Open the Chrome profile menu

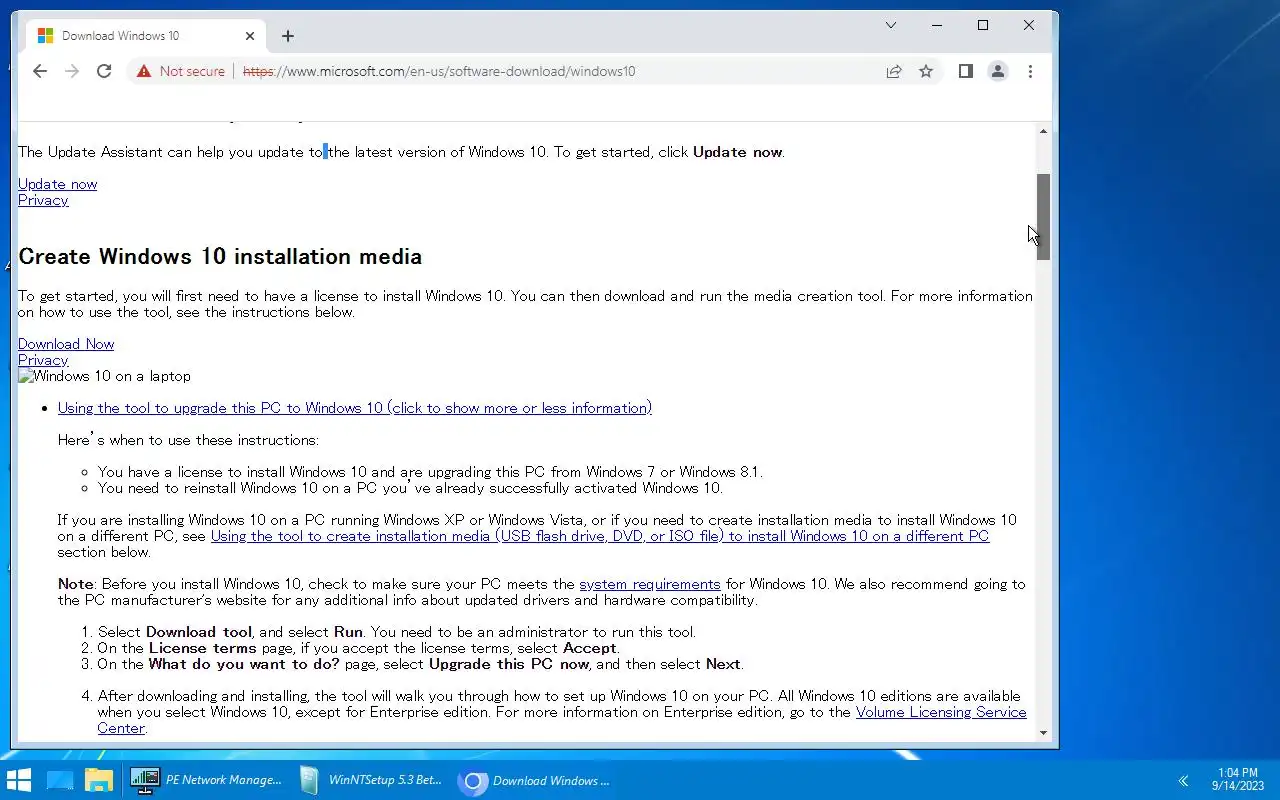pyautogui.click(x=998, y=71)
